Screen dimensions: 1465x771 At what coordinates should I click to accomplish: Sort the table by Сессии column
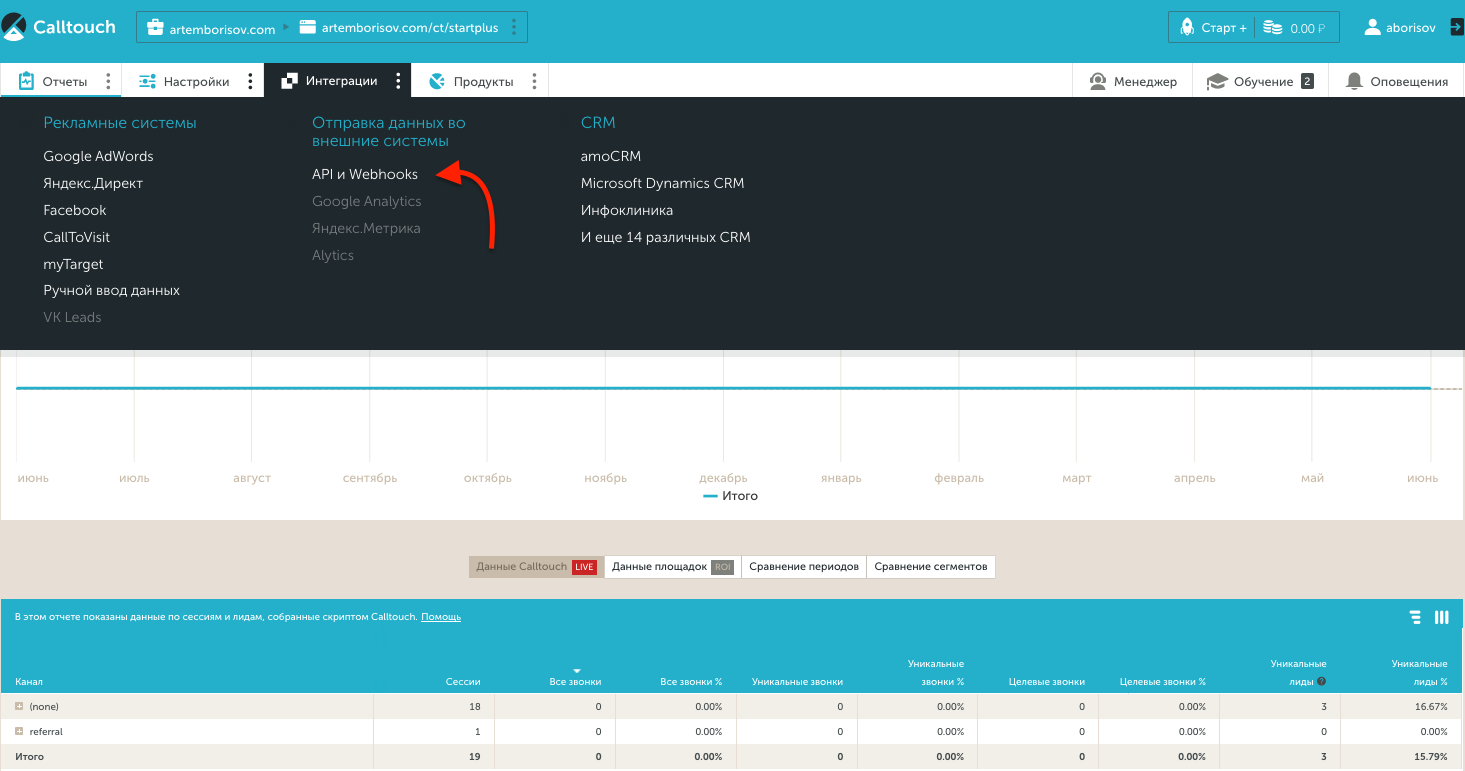pos(463,682)
